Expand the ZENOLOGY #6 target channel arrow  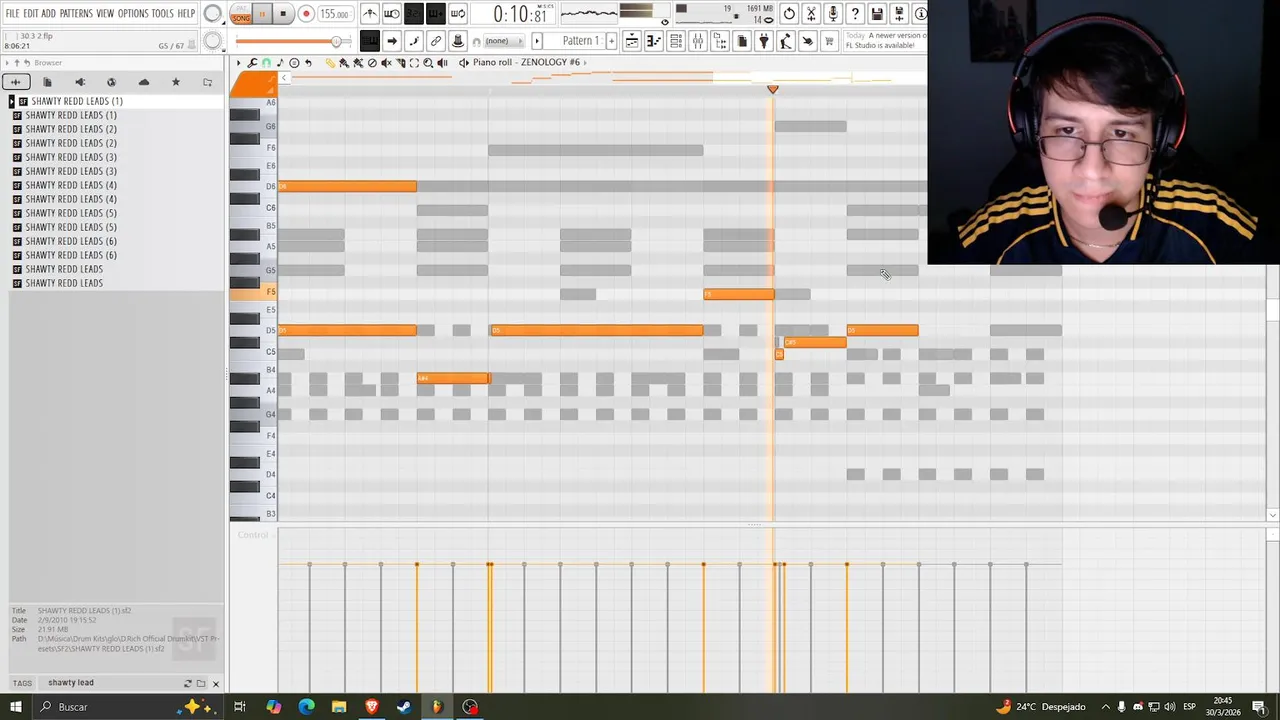click(x=584, y=62)
